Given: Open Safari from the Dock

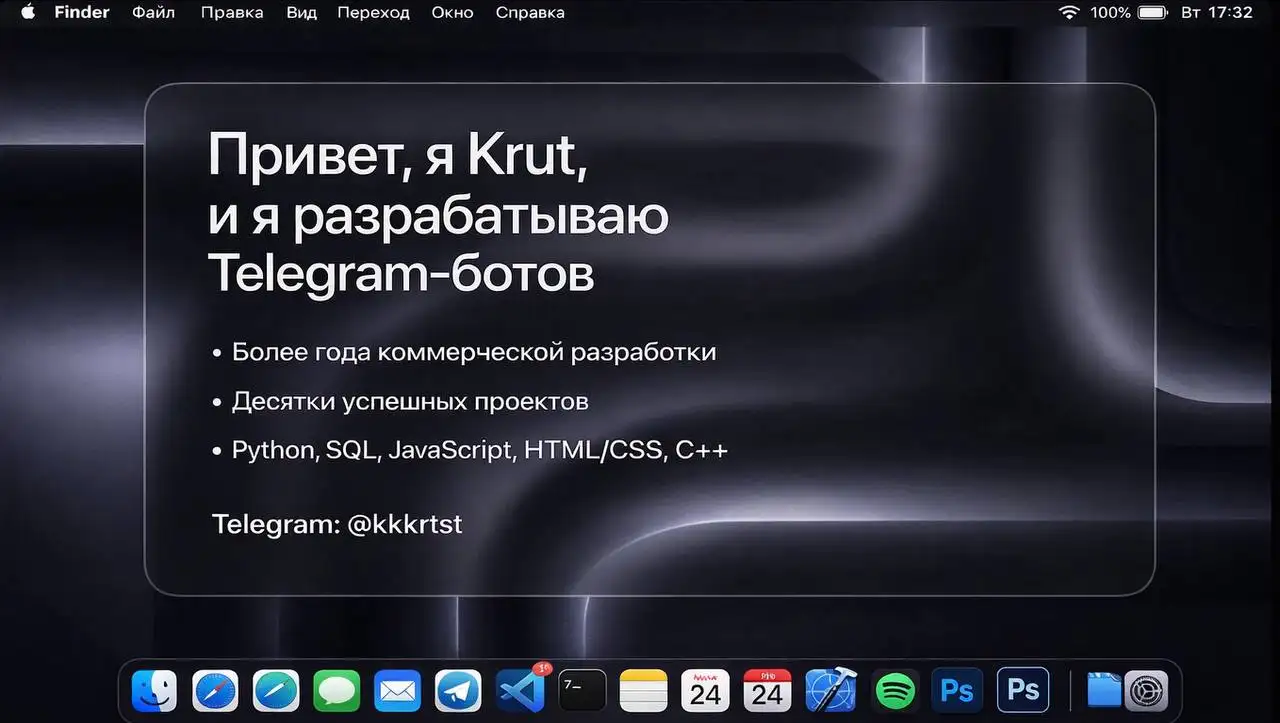Looking at the screenshot, I should pyautogui.click(x=215, y=690).
